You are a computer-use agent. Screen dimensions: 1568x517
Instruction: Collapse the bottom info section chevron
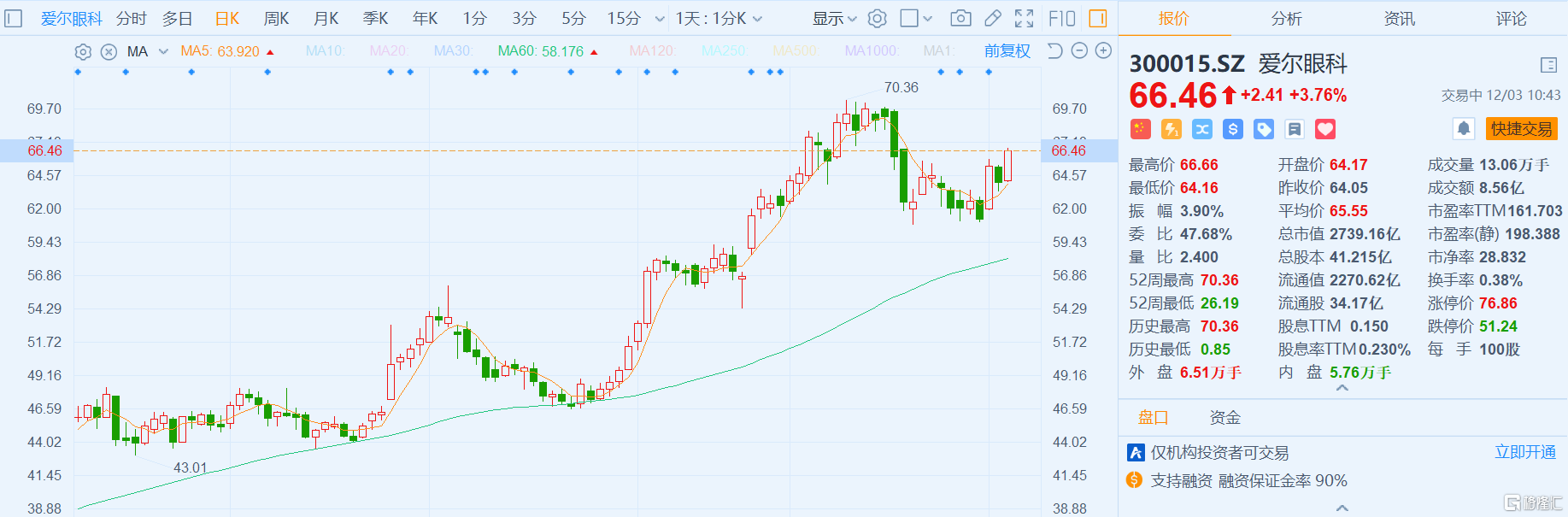pyautogui.click(x=1342, y=508)
